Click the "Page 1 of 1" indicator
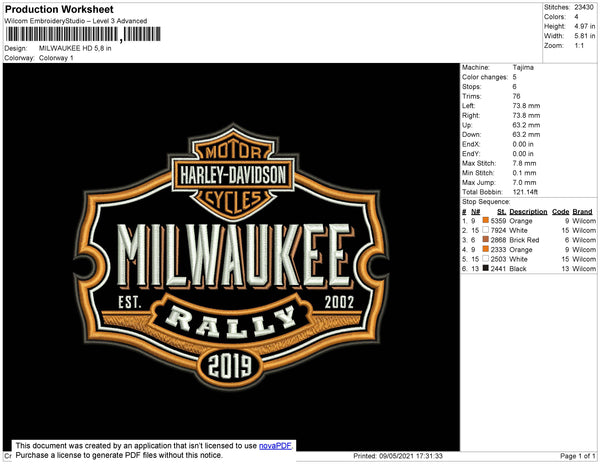The width and height of the screenshot is (600, 464). point(578,456)
